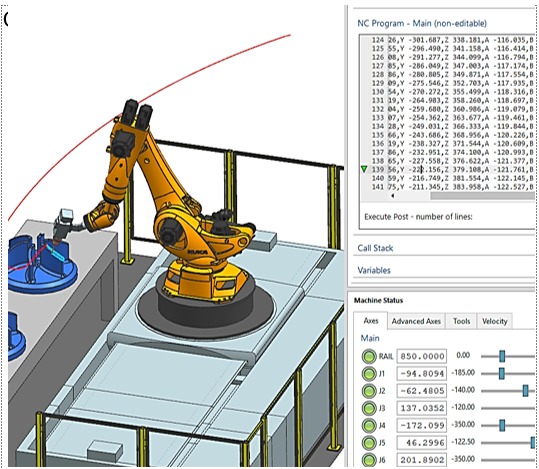
Task: Click the J1 value field showing -94.8094
Action: tap(422, 373)
